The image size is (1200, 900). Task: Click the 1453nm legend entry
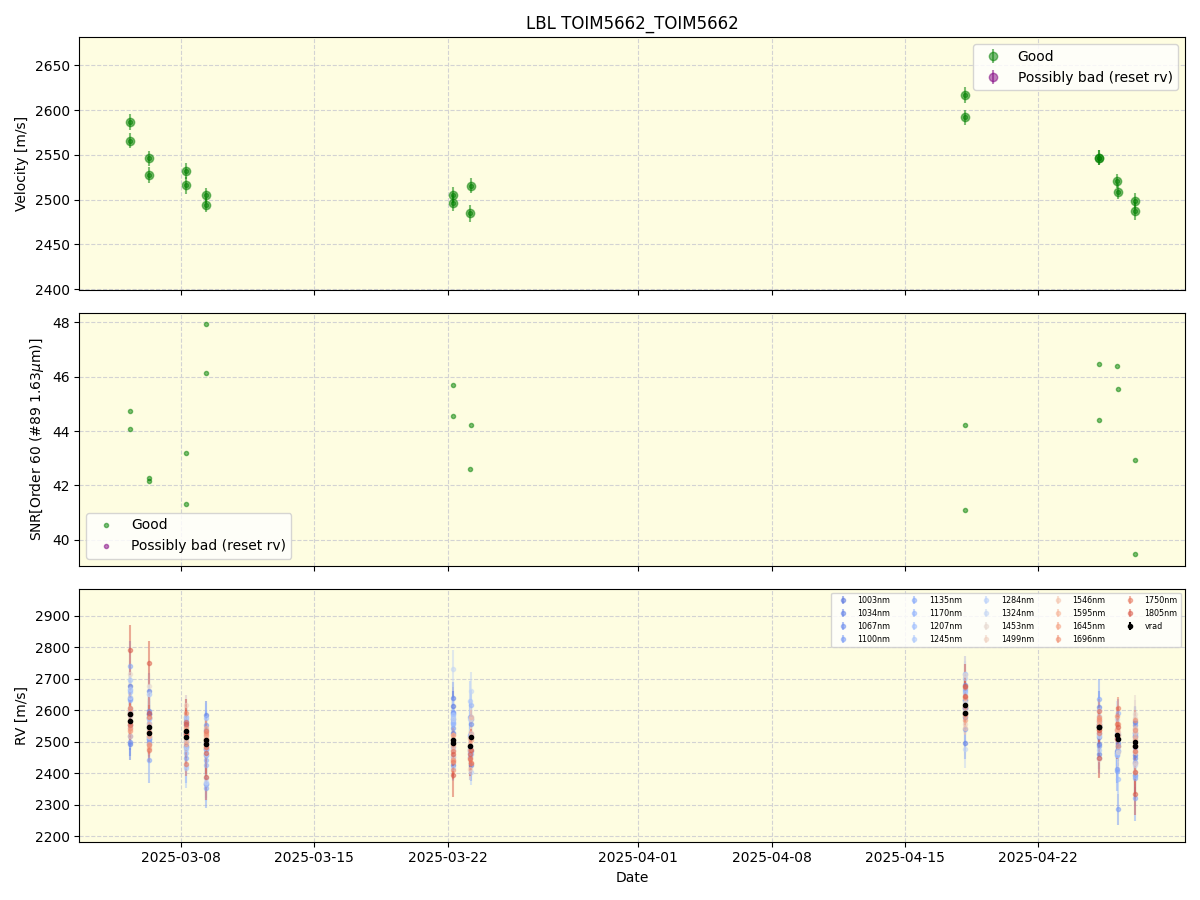[1009, 626]
